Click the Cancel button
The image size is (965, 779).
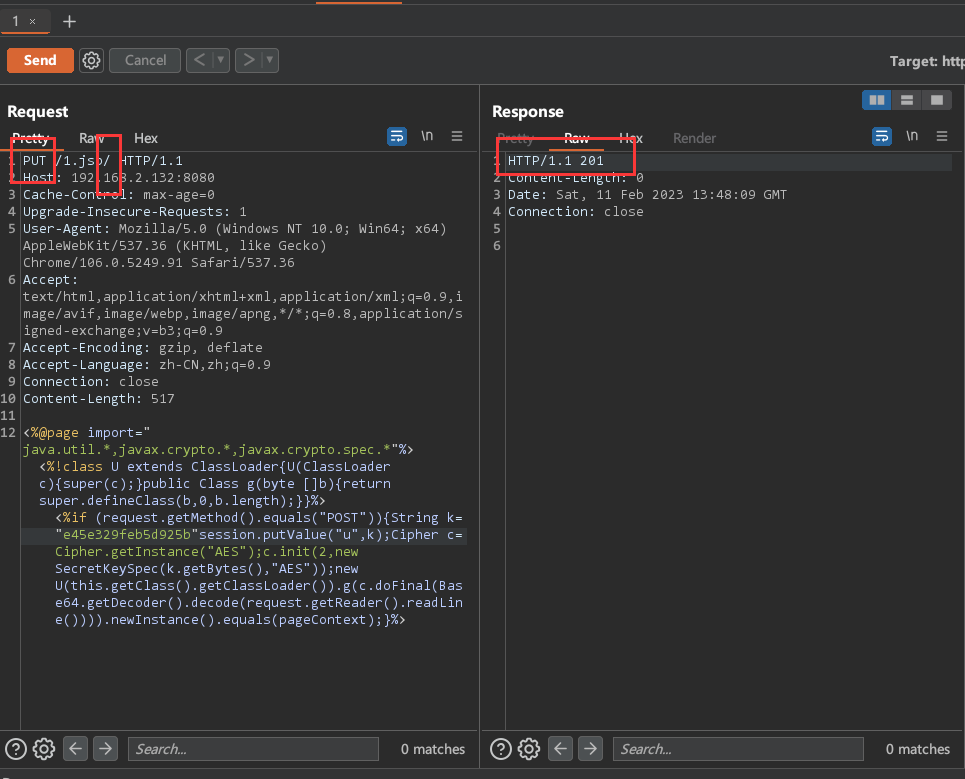[145, 60]
